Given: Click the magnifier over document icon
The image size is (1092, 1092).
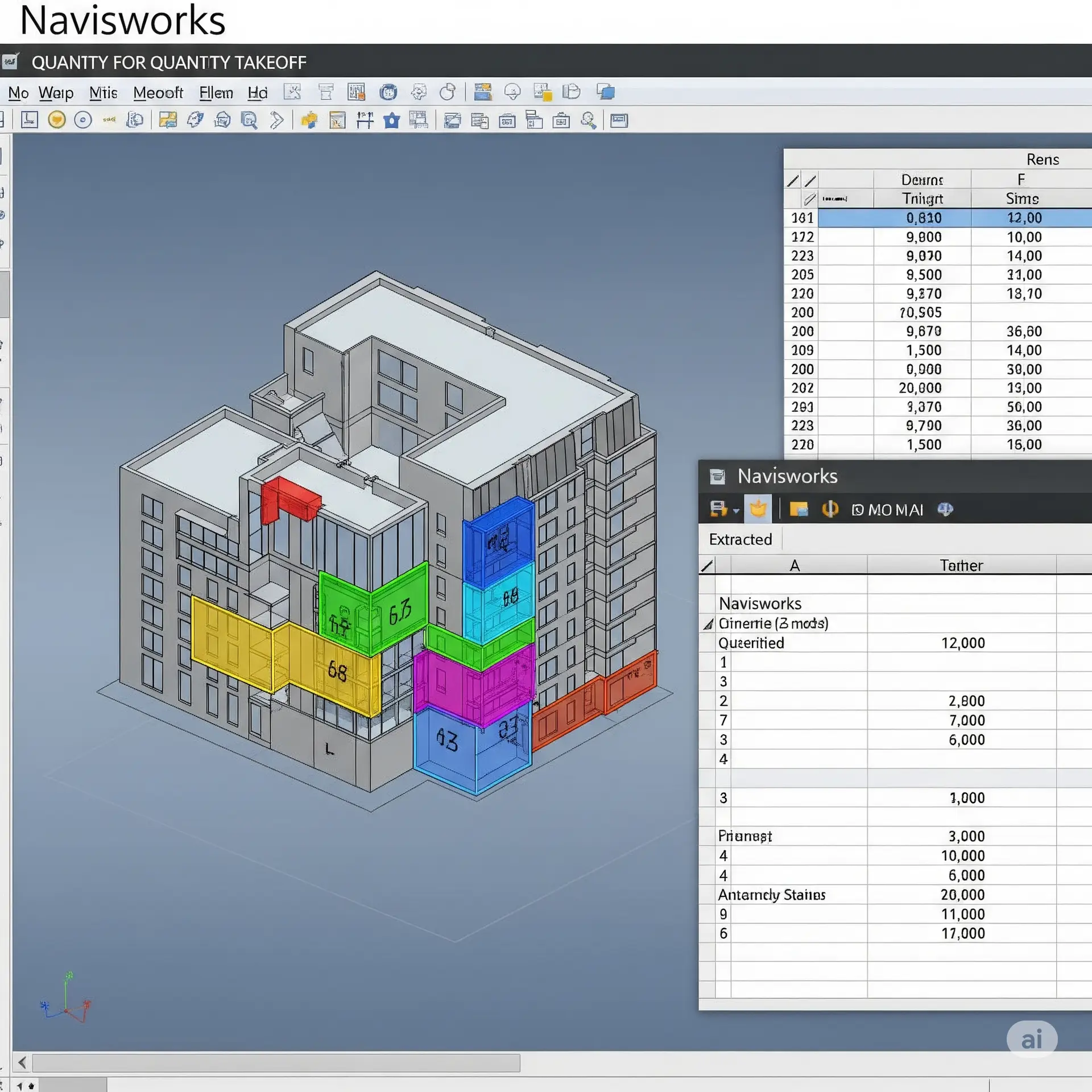Looking at the screenshot, I should coord(249,120).
